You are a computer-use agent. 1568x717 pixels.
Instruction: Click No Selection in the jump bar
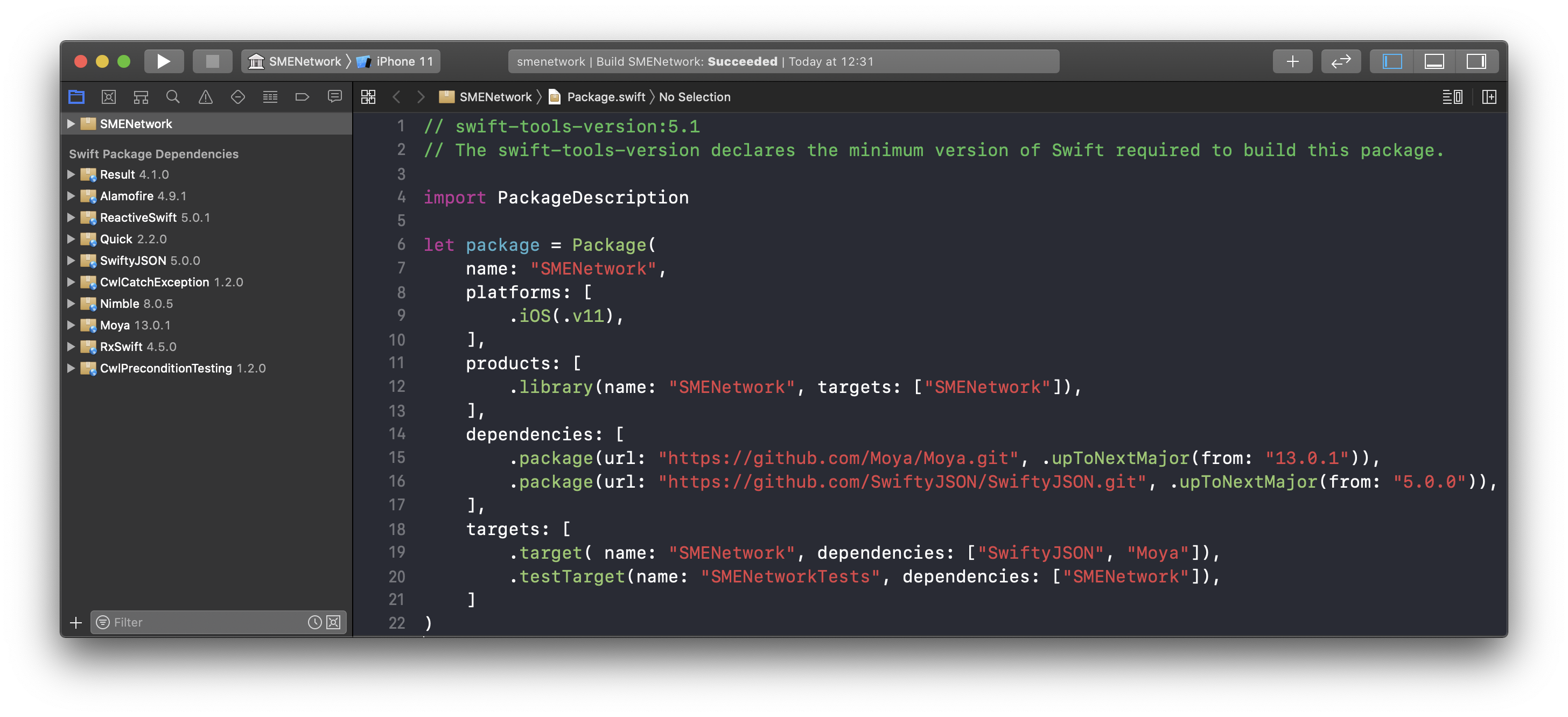tap(695, 97)
